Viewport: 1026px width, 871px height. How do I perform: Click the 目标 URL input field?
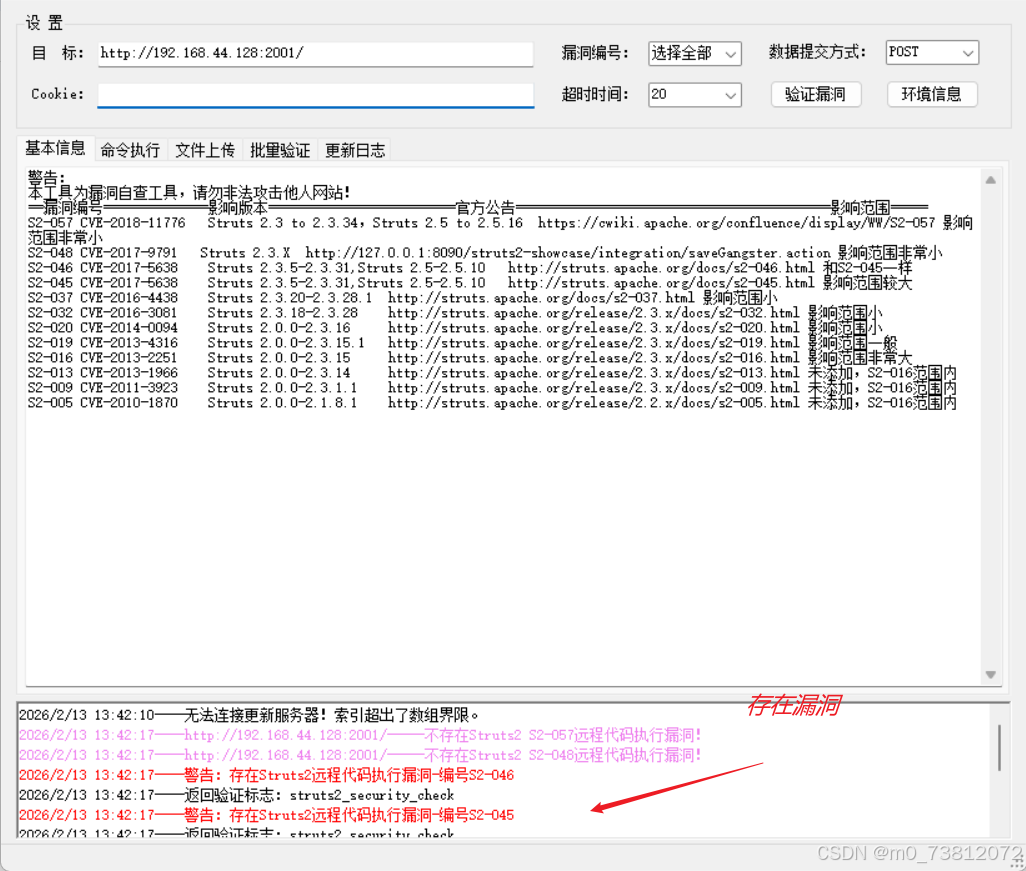click(x=315, y=54)
